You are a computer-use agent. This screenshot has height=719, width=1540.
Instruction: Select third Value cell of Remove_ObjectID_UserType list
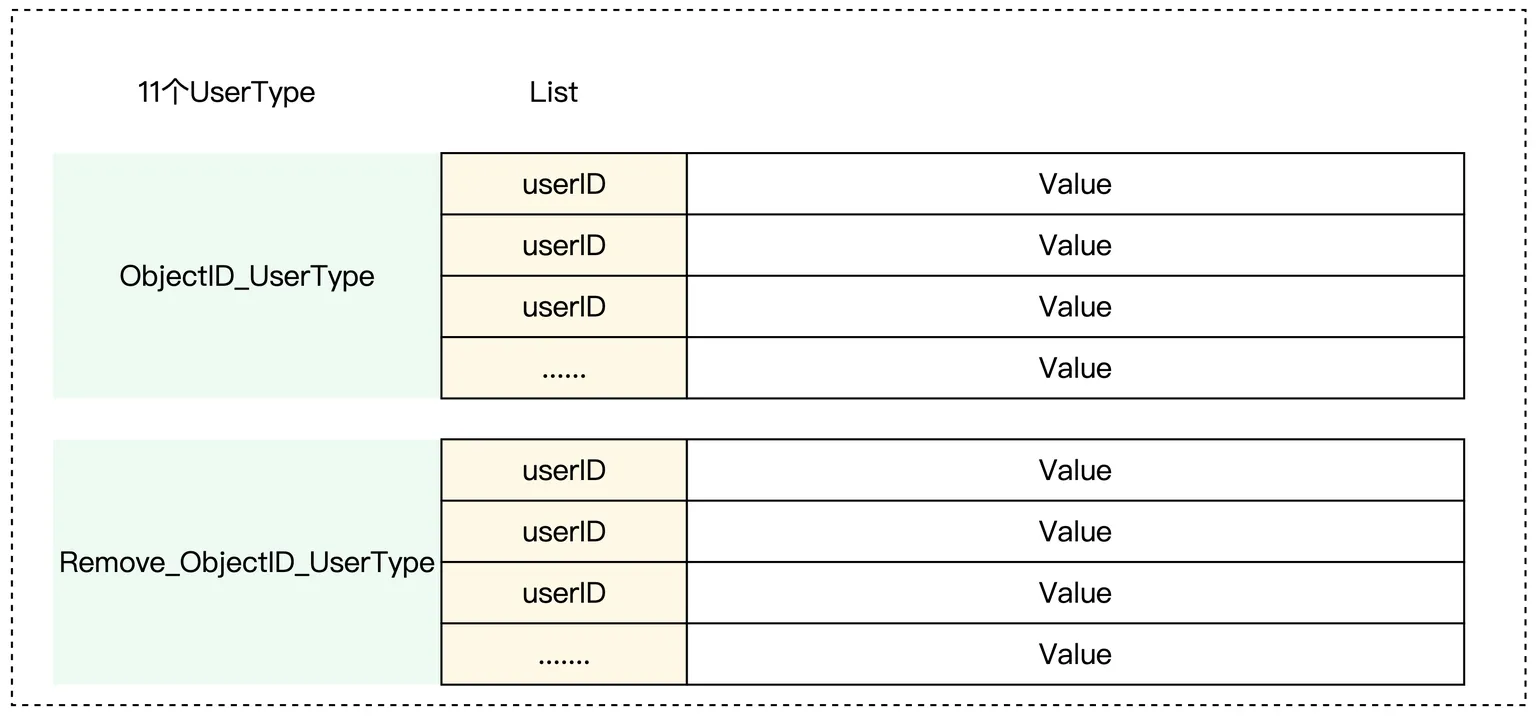1075,593
